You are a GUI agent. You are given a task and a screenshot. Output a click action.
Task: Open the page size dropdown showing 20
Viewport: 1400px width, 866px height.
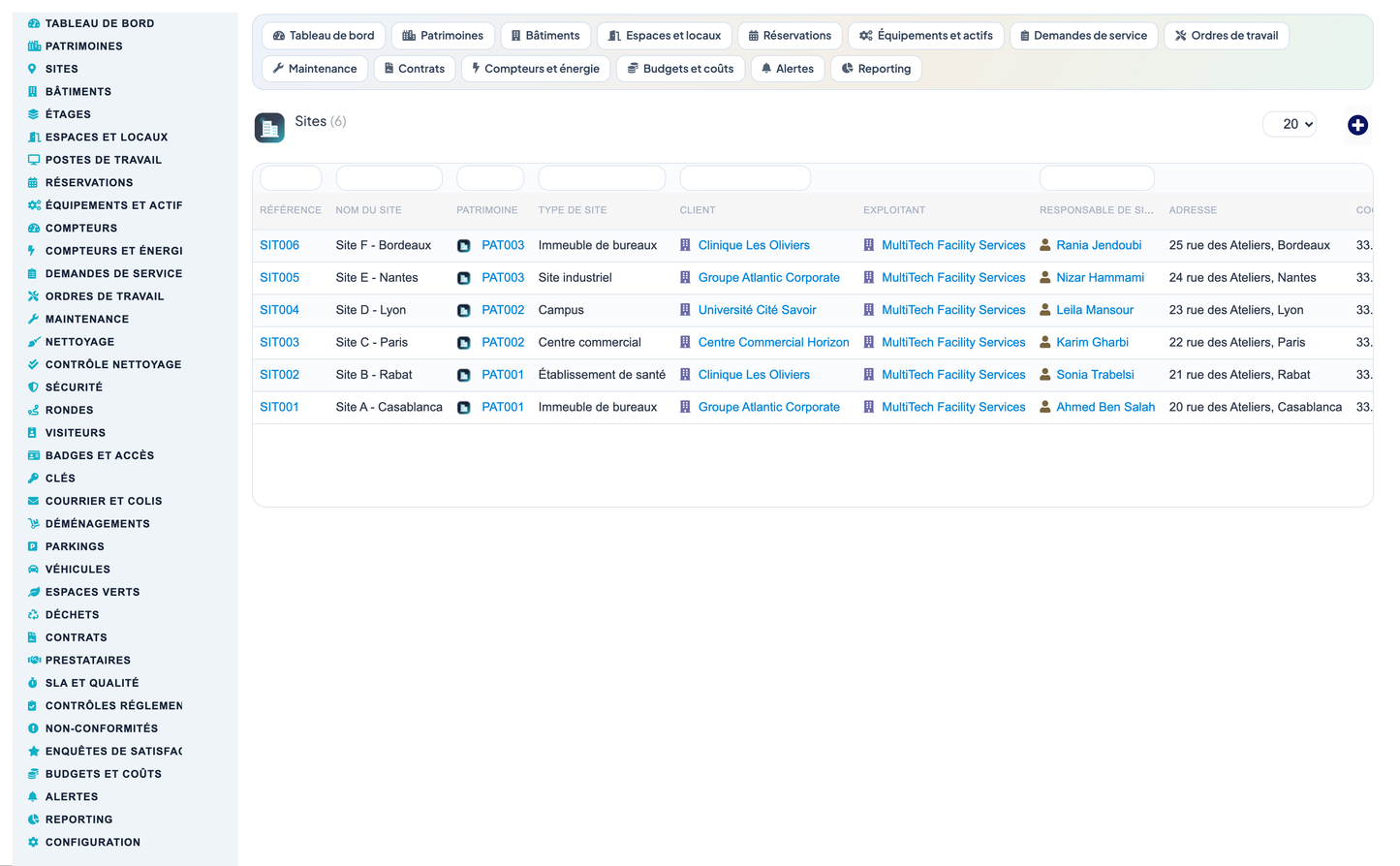pos(1290,124)
